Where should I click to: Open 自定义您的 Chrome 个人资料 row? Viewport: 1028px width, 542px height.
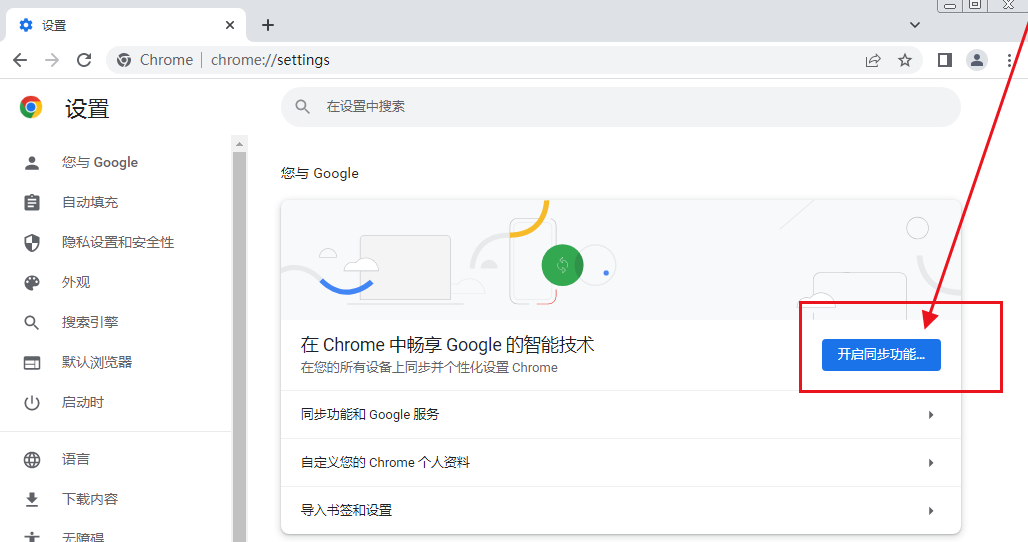[621, 463]
